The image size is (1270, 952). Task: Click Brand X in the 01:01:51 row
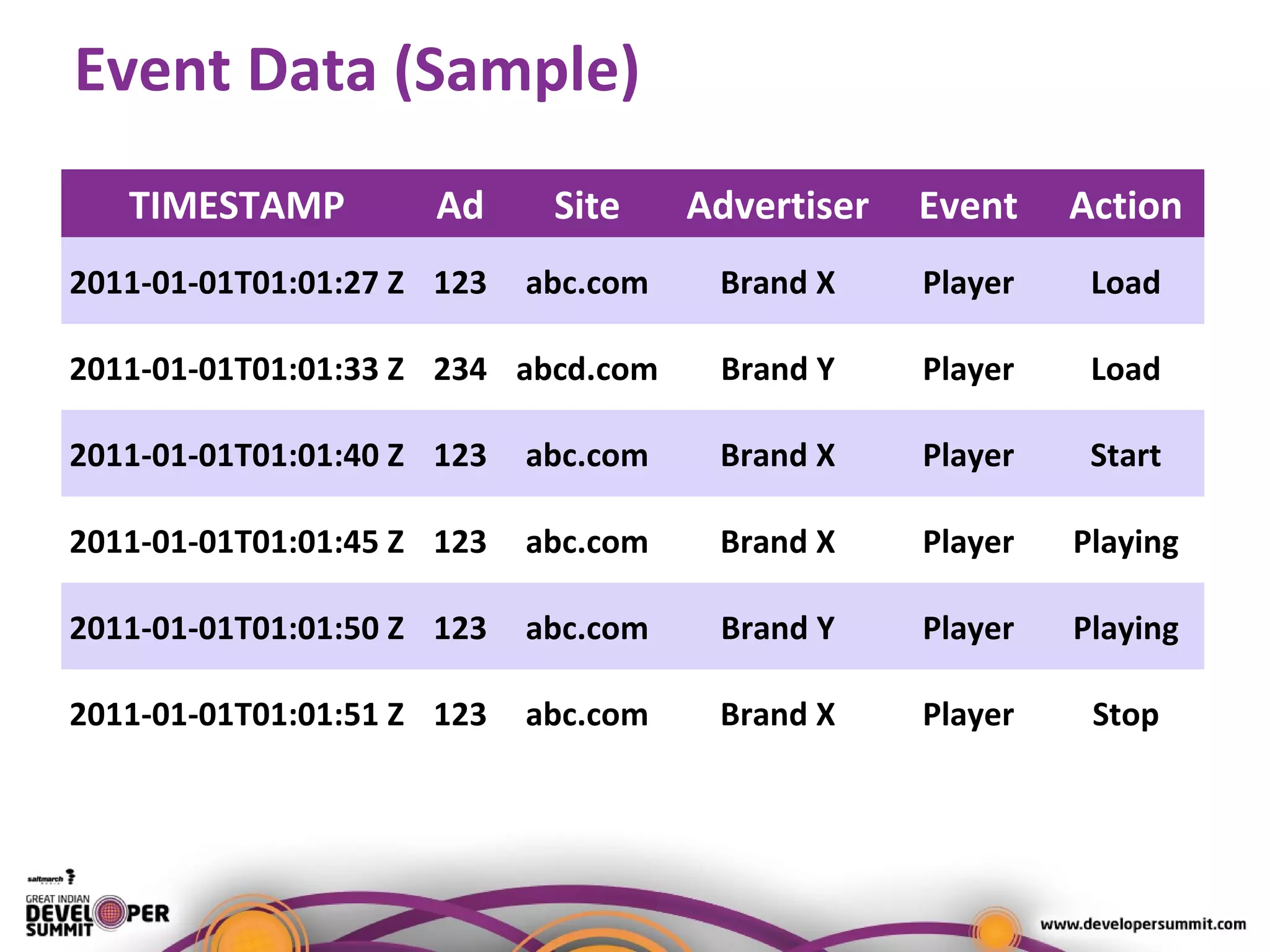(778, 714)
